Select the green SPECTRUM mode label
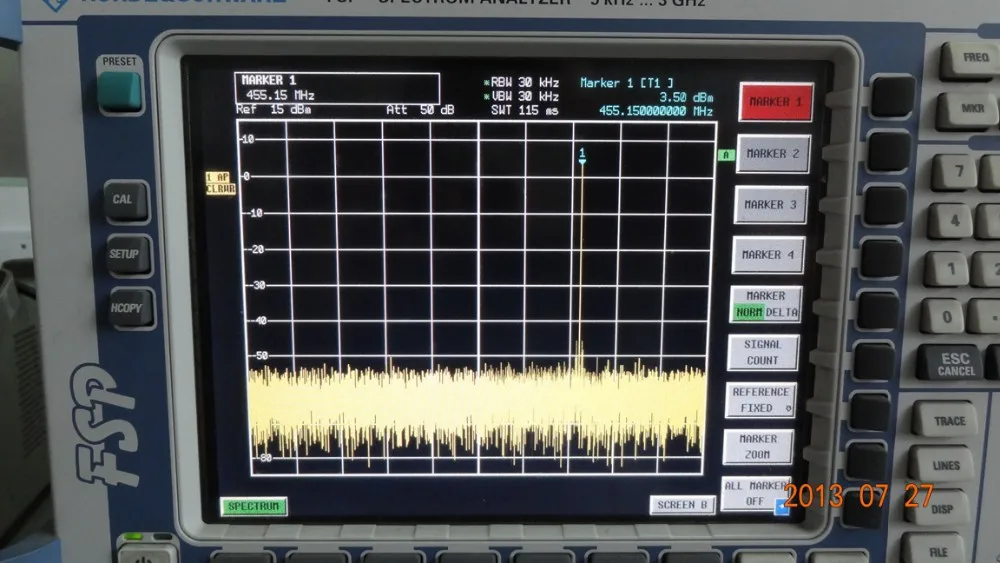The width and height of the screenshot is (1000, 563). click(x=254, y=506)
